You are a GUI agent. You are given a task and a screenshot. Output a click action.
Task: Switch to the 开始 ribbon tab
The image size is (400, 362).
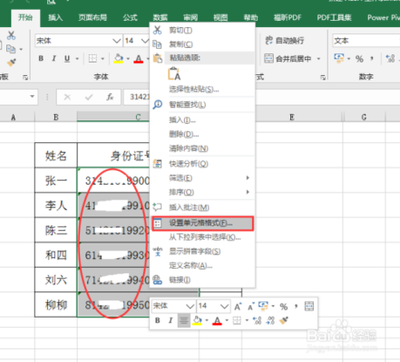(25, 17)
